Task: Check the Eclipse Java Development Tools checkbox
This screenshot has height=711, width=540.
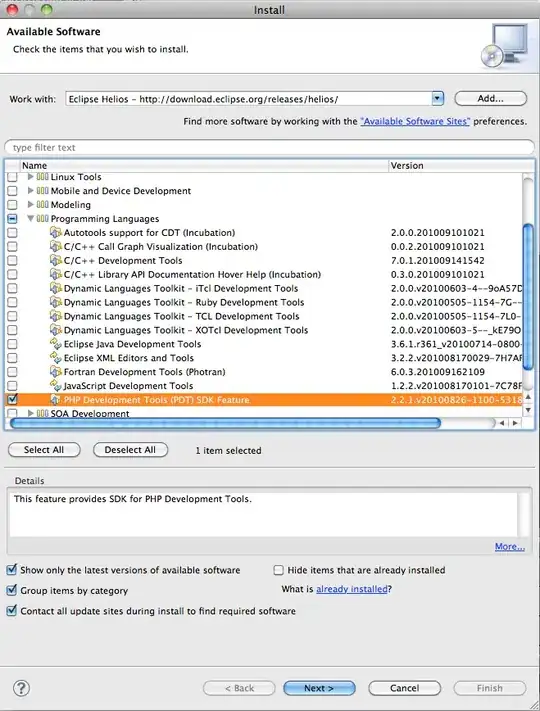Action: [12, 344]
